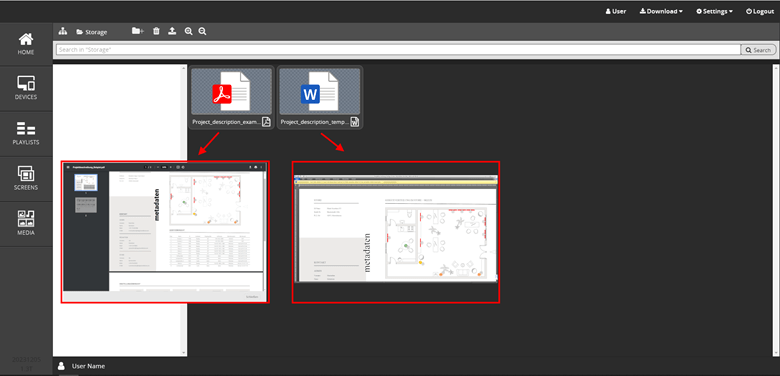
Task: Click the trash delete icon
Action: point(156,31)
